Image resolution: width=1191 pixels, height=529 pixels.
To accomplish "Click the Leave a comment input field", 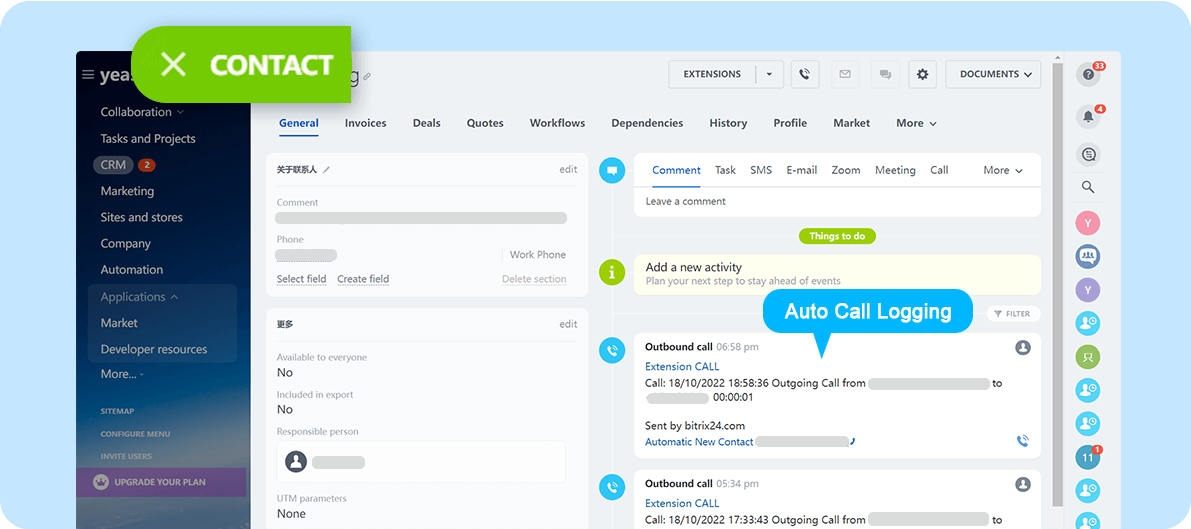I will click(x=837, y=201).
